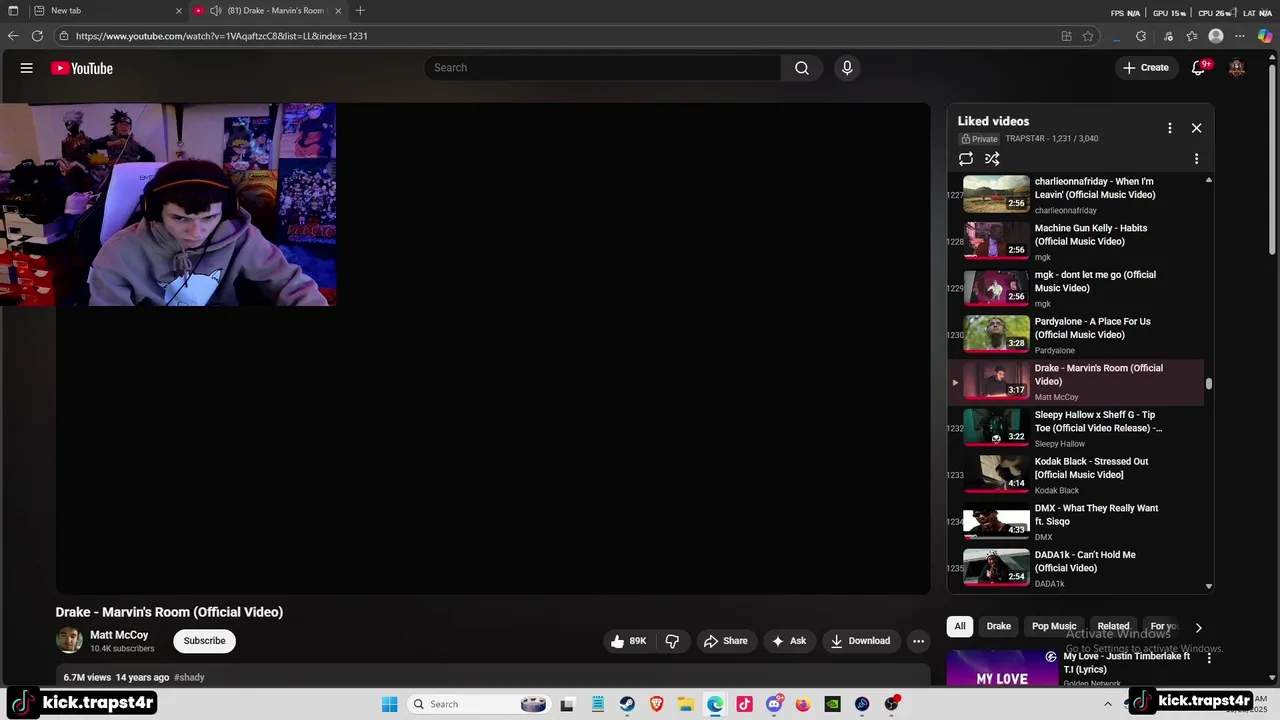This screenshot has width=1280, height=720.
Task: Select the All filter chip
Action: pos(960,626)
